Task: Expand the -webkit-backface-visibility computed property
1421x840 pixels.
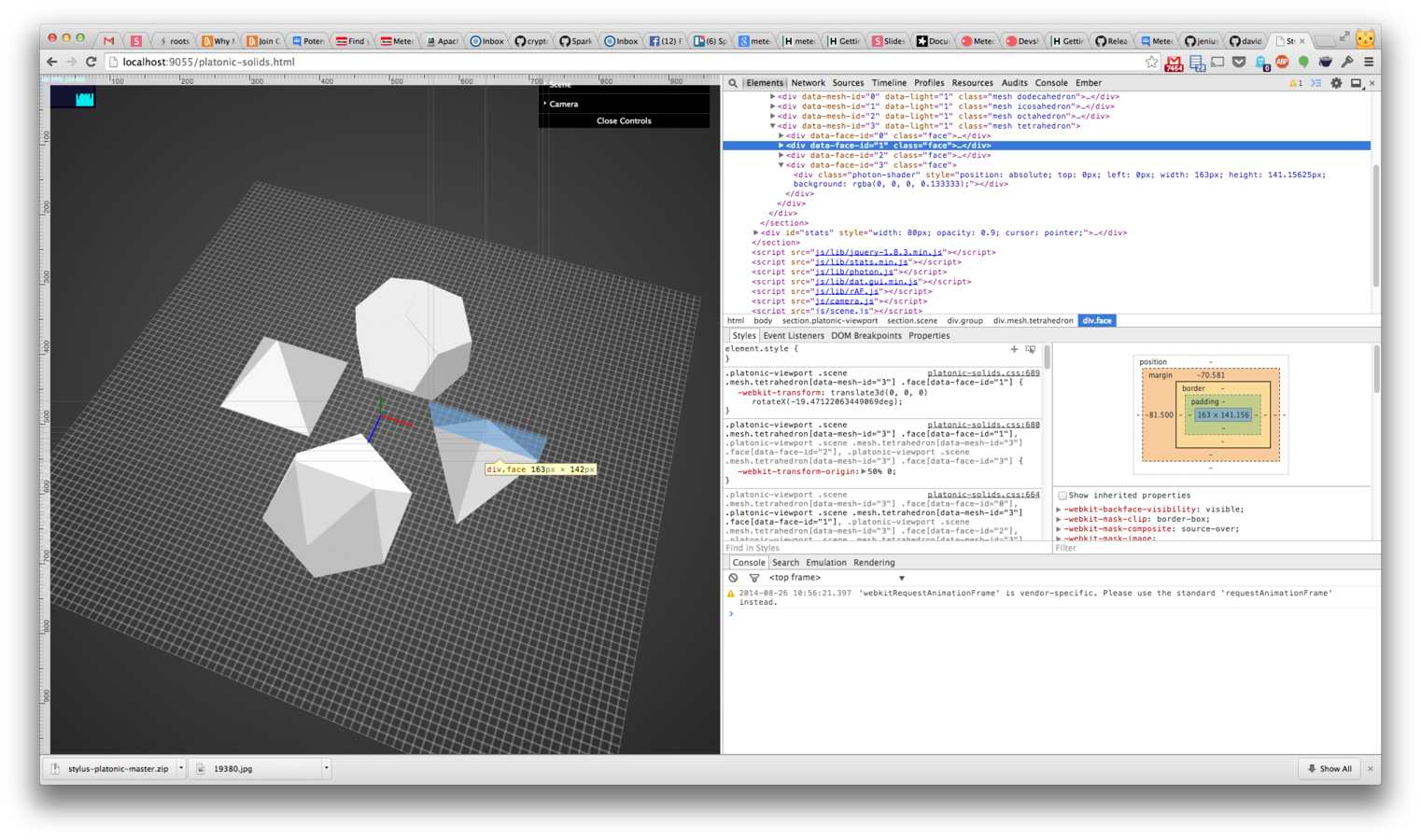Action: pos(1059,510)
